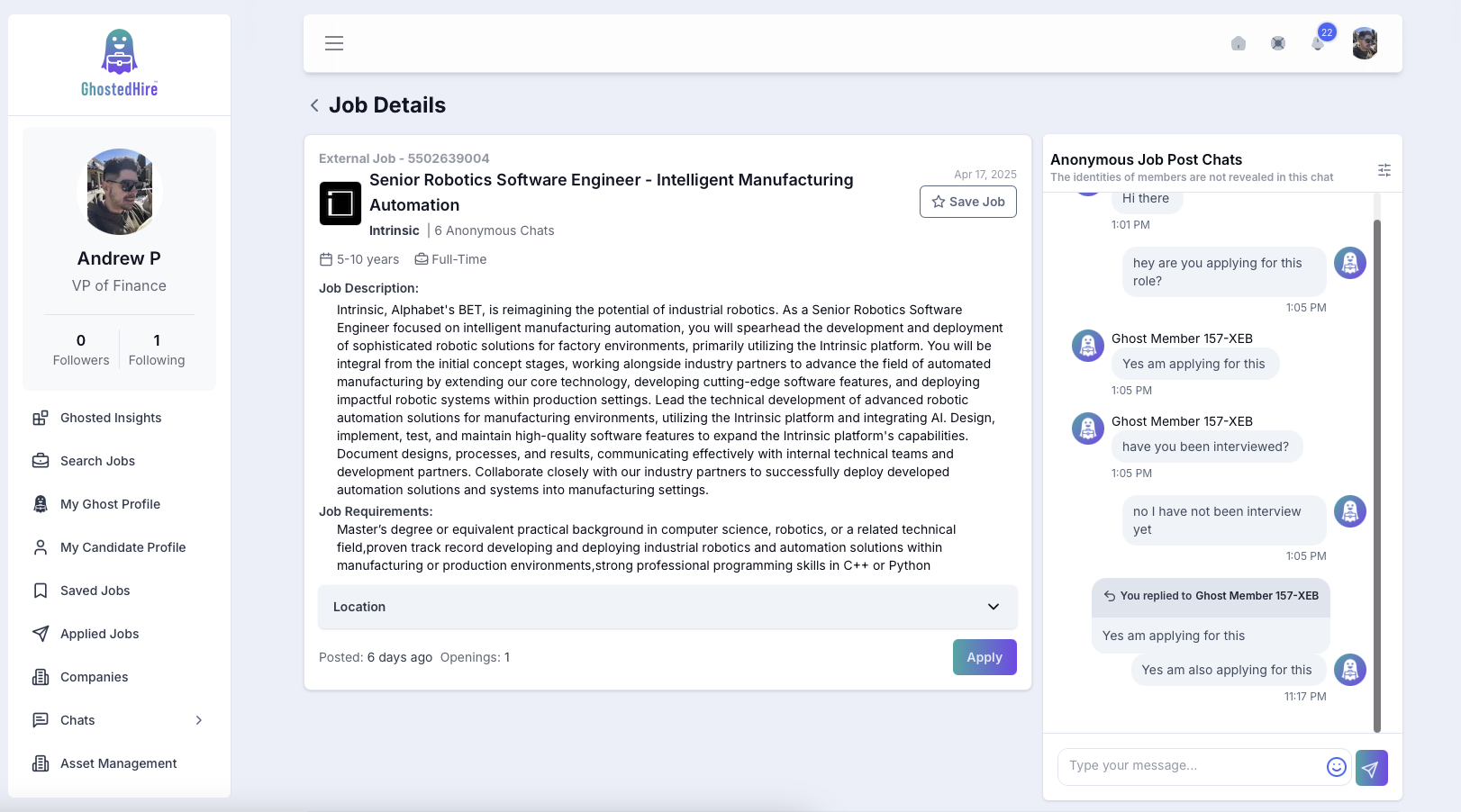Viewport: 1461px width, 812px height.
Task: Open Intrinsic company link
Action: [395, 230]
